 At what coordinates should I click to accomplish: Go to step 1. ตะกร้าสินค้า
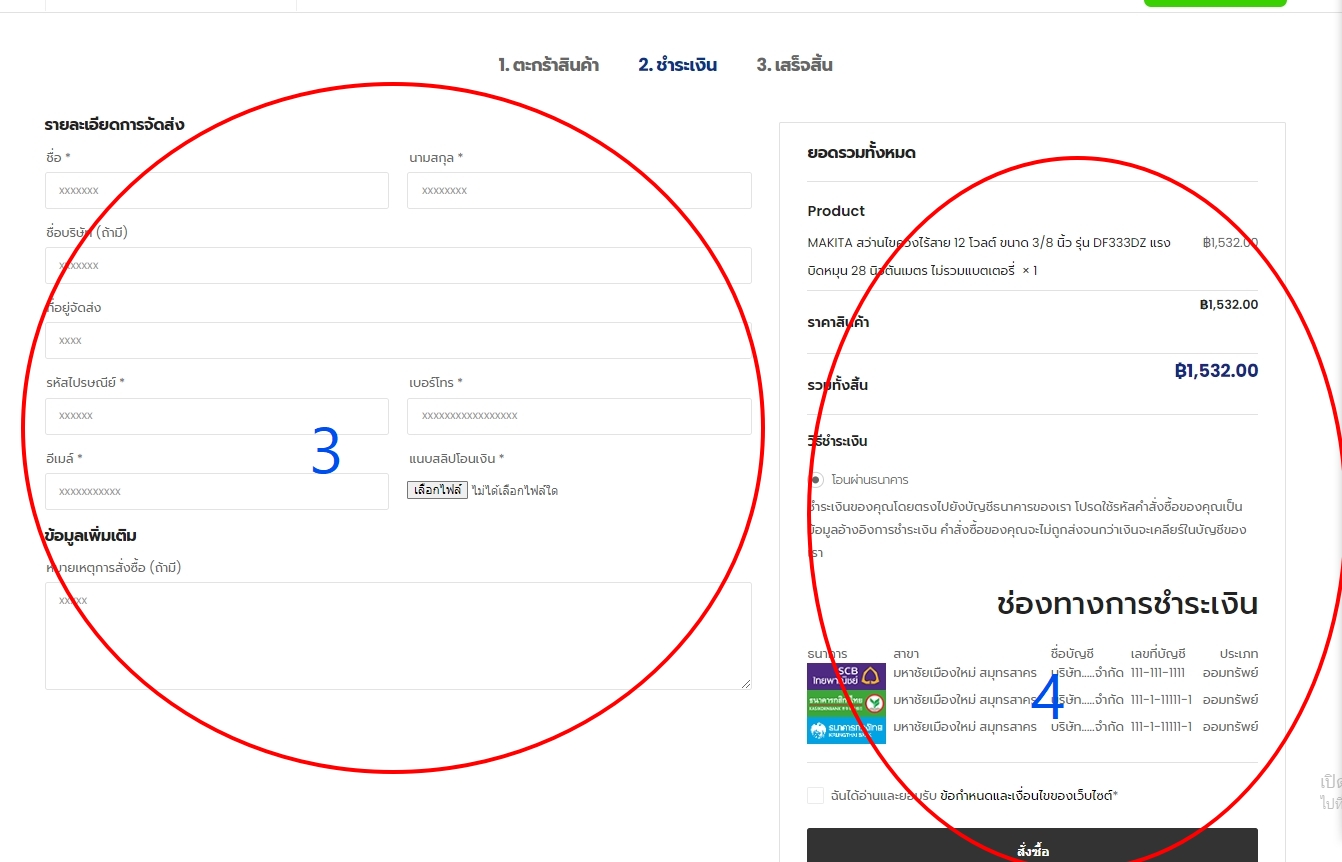548,65
